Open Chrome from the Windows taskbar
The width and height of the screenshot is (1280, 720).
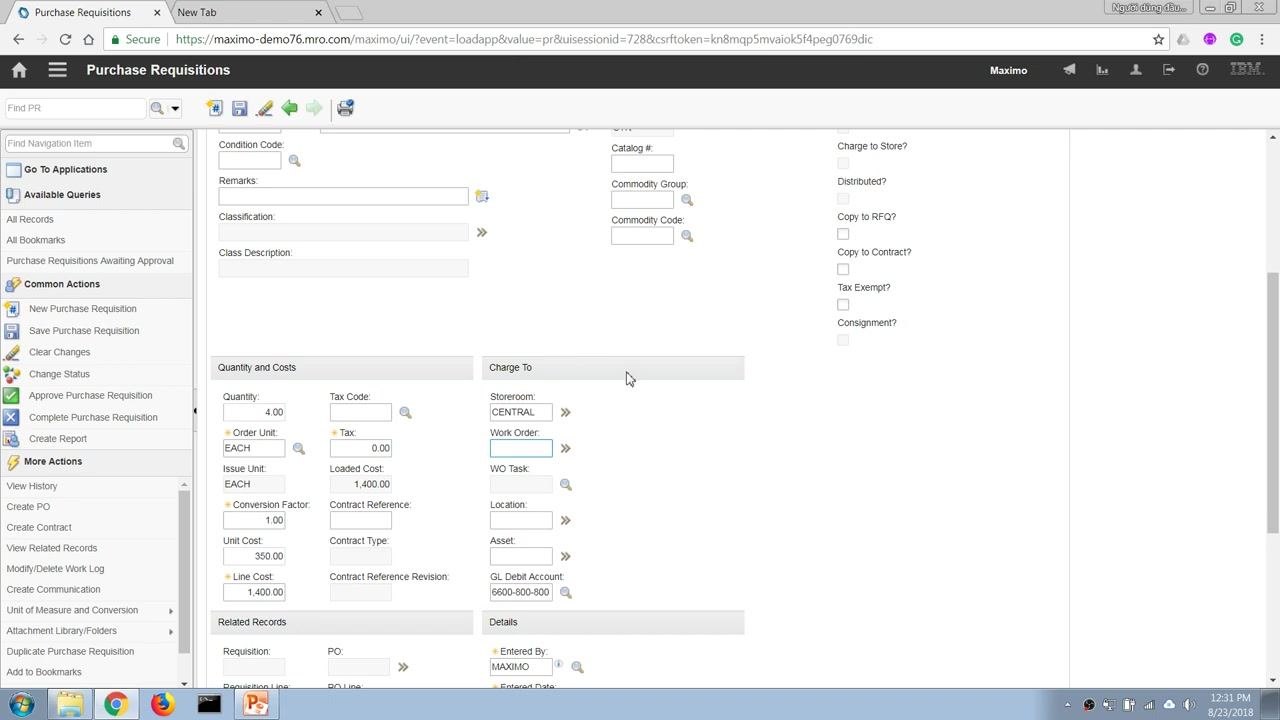pos(115,704)
